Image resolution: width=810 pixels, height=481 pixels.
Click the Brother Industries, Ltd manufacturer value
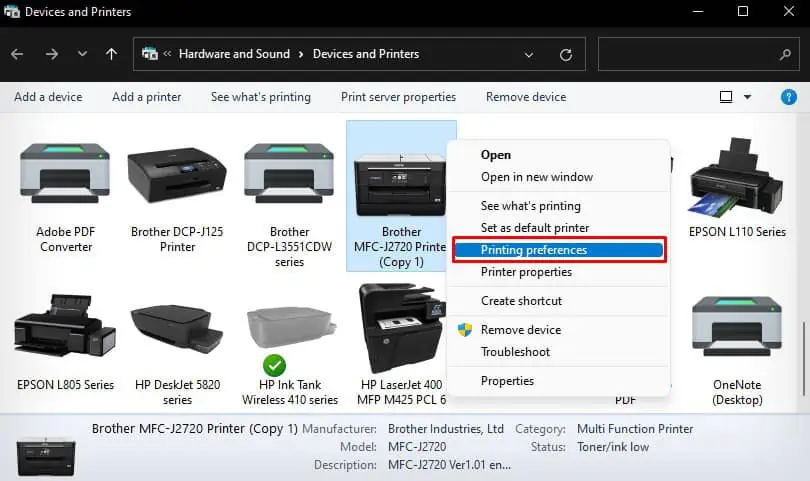click(x=446, y=429)
